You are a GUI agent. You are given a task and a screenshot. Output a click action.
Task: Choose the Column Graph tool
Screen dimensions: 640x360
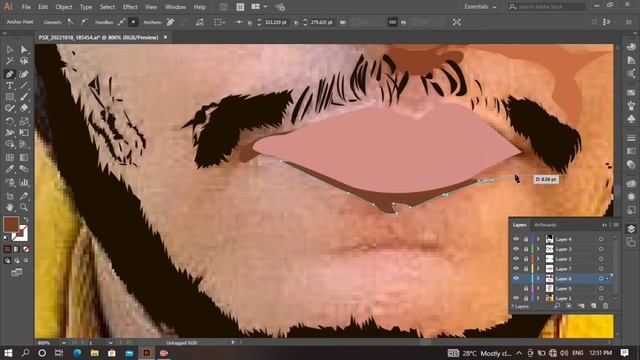[x=24, y=182]
